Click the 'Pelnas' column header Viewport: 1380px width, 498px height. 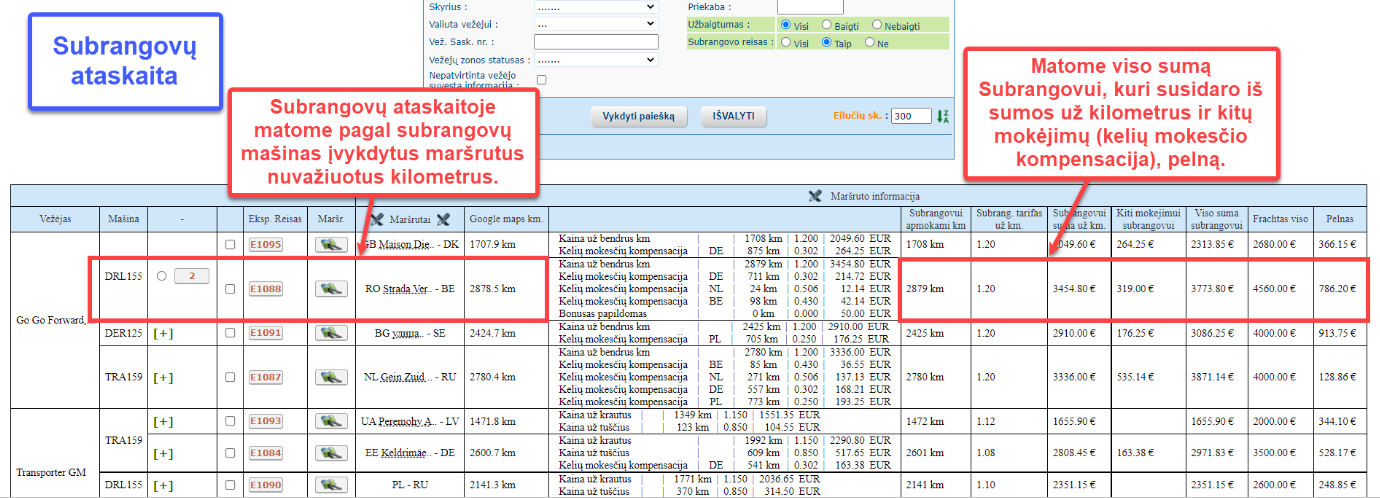pyautogui.click(x=1338, y=217)
